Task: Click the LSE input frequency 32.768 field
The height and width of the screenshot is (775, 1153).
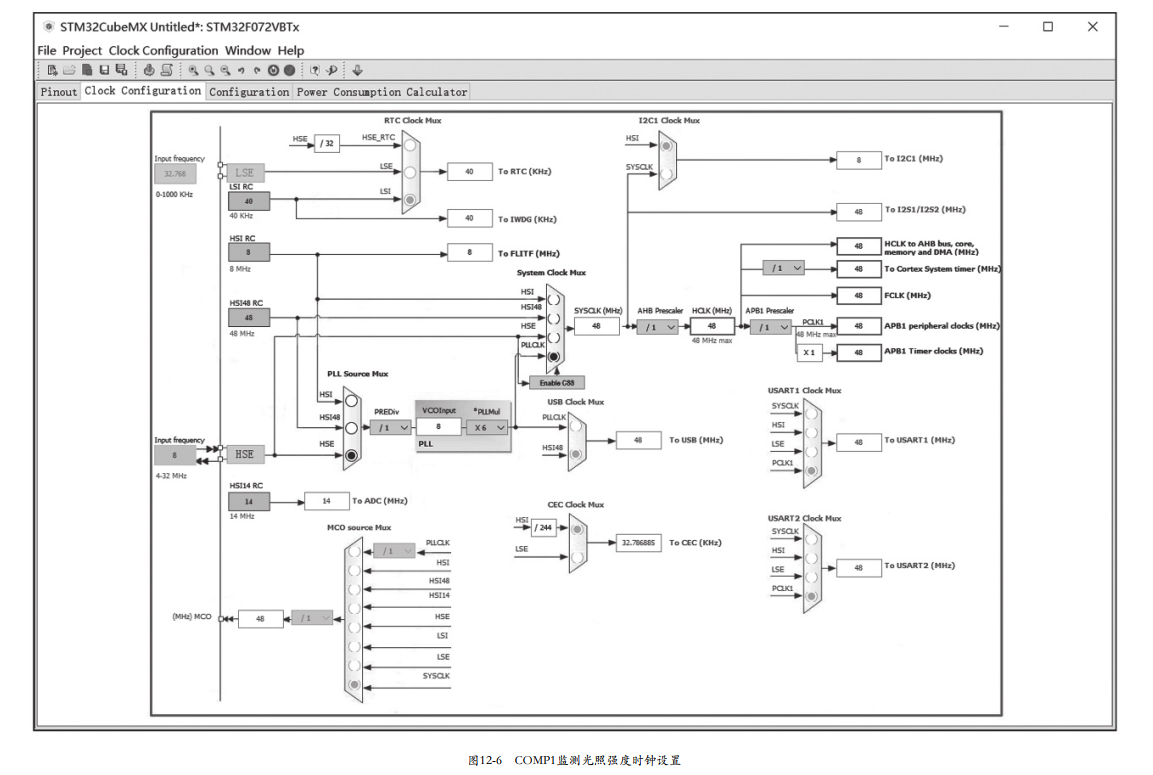Action: (x=175, y=174)
